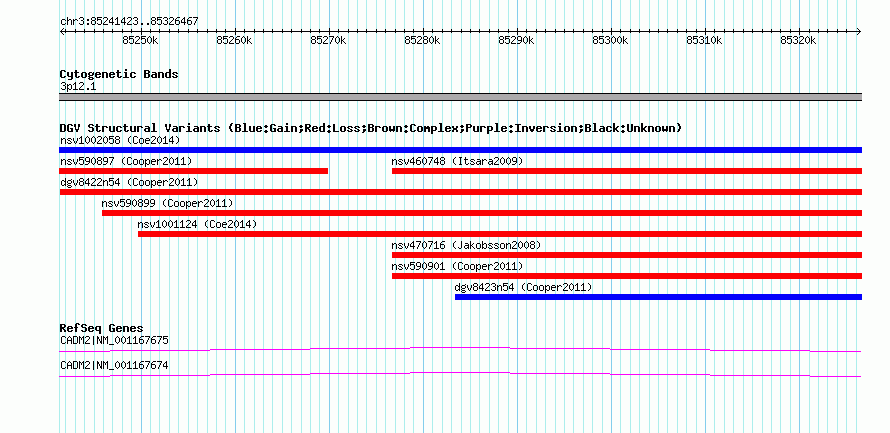Select the gray 3p12.1 cytogenetic band bar
890x433 pixels.
click(460, 97)
